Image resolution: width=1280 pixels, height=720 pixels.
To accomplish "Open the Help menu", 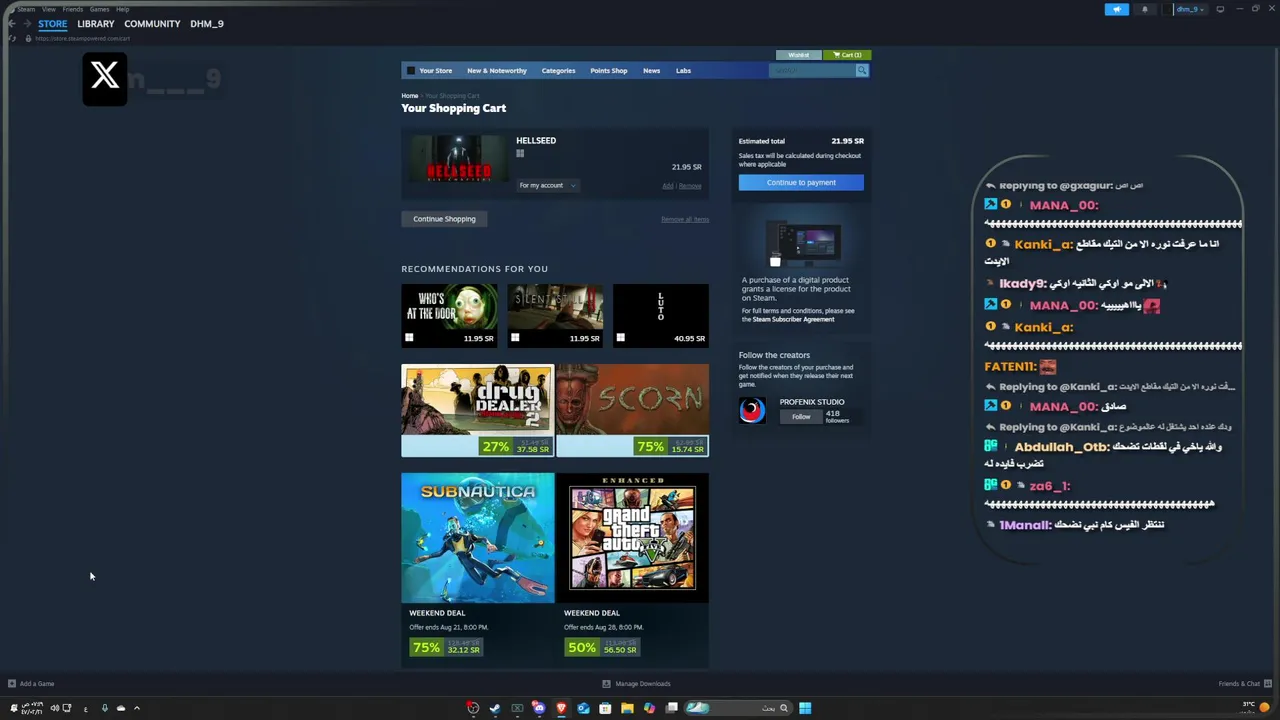I will point(122,9).
